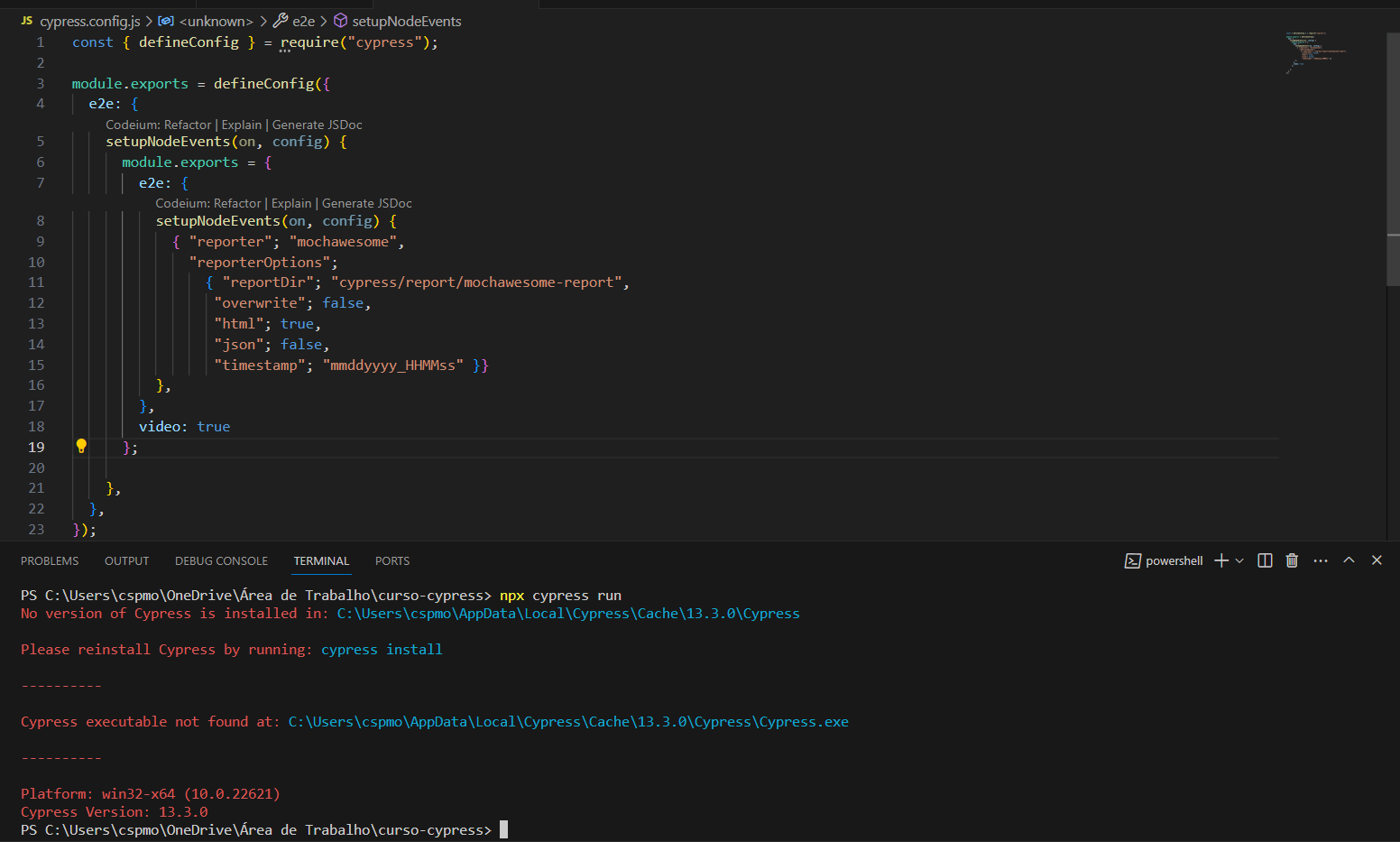This screenshot has width=1400, height=842.
Task: Click Codeium Refactor above line 5
Action: point(159,125)
